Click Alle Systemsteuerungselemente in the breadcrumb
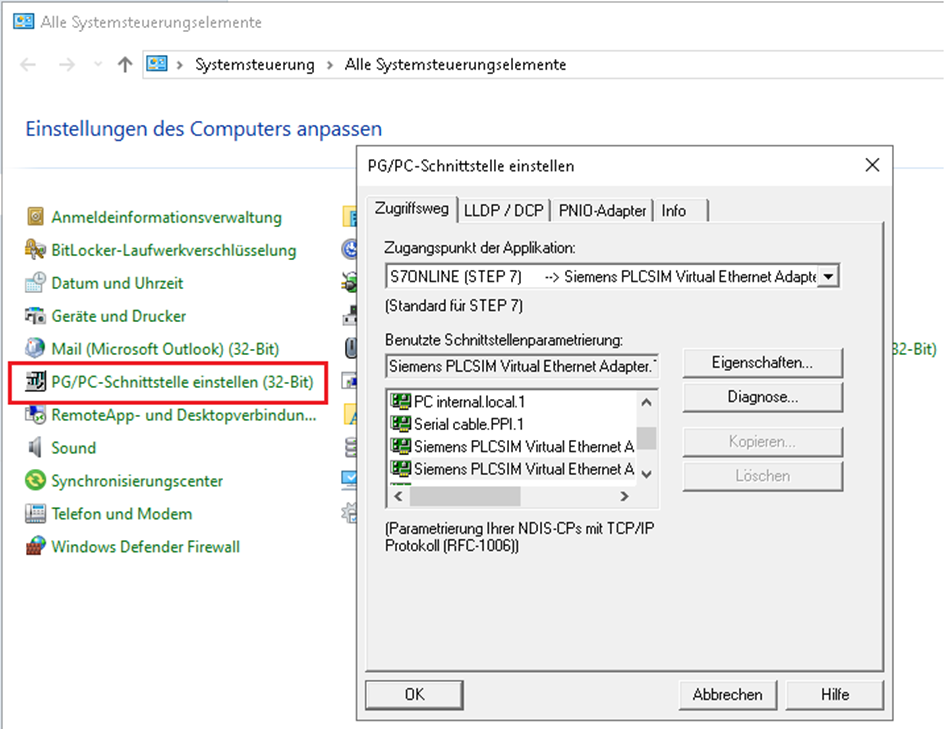 point(455,64)
